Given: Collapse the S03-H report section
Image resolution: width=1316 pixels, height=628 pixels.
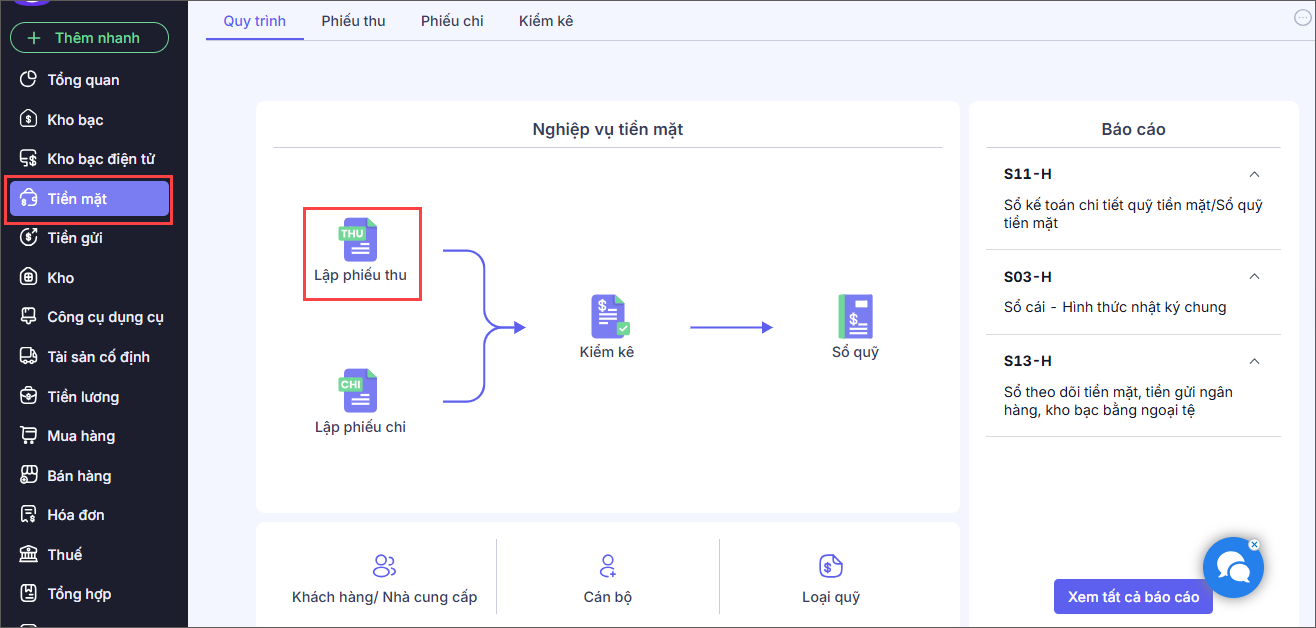Looking at the screenshot, I should [1255, 277].
